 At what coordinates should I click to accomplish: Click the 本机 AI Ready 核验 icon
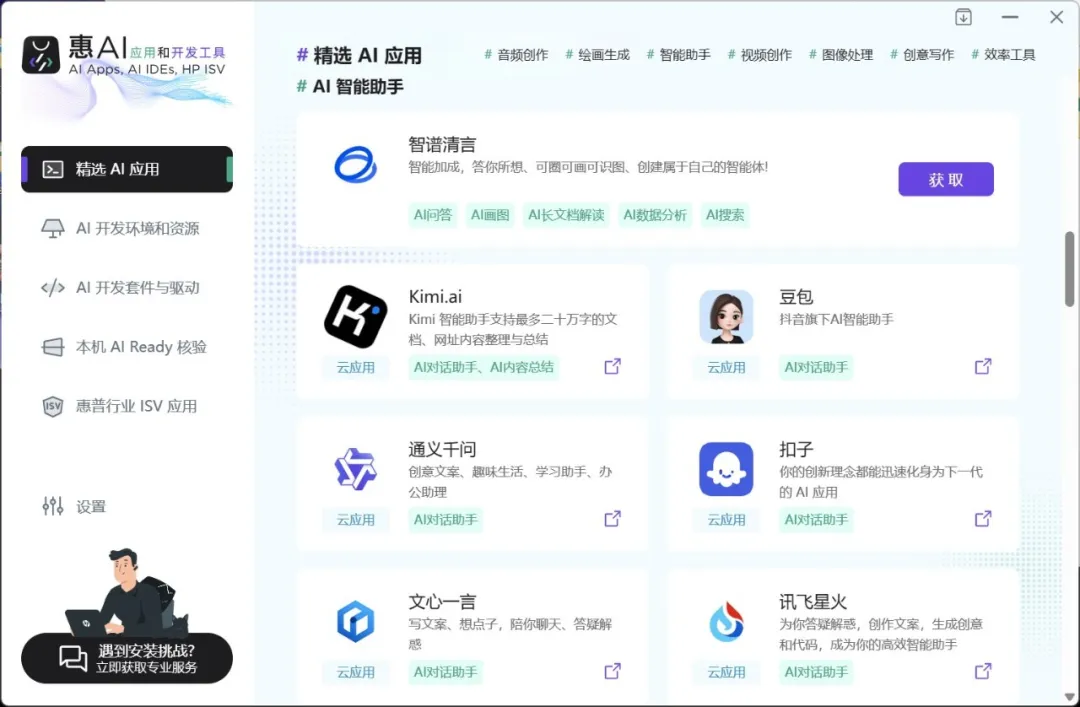53,347
